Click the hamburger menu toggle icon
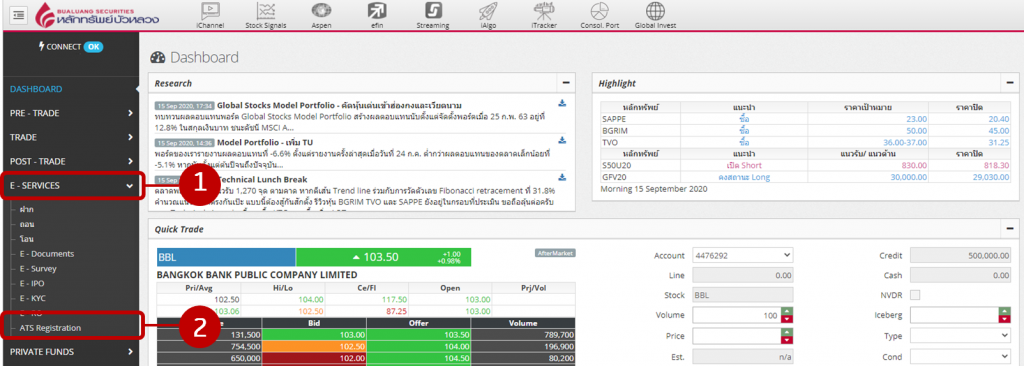The height and width of the screenshot is (366, 1024). 18,14
